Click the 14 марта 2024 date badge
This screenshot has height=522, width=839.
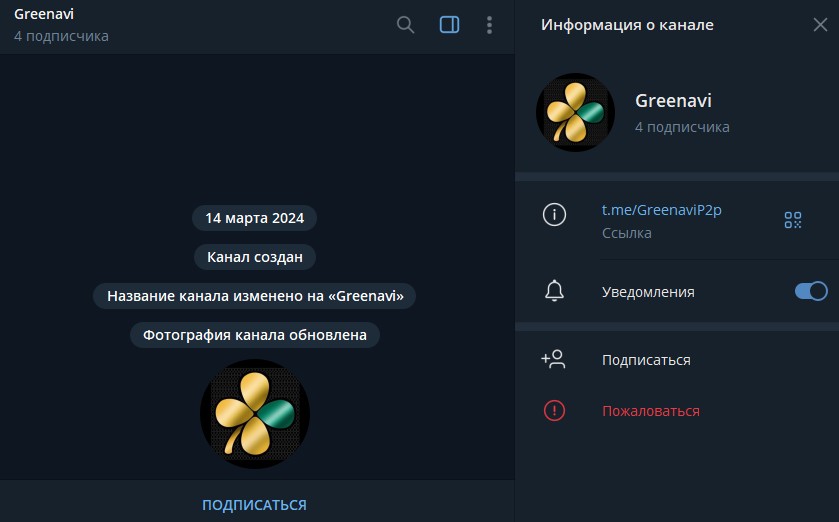point(255,218)
